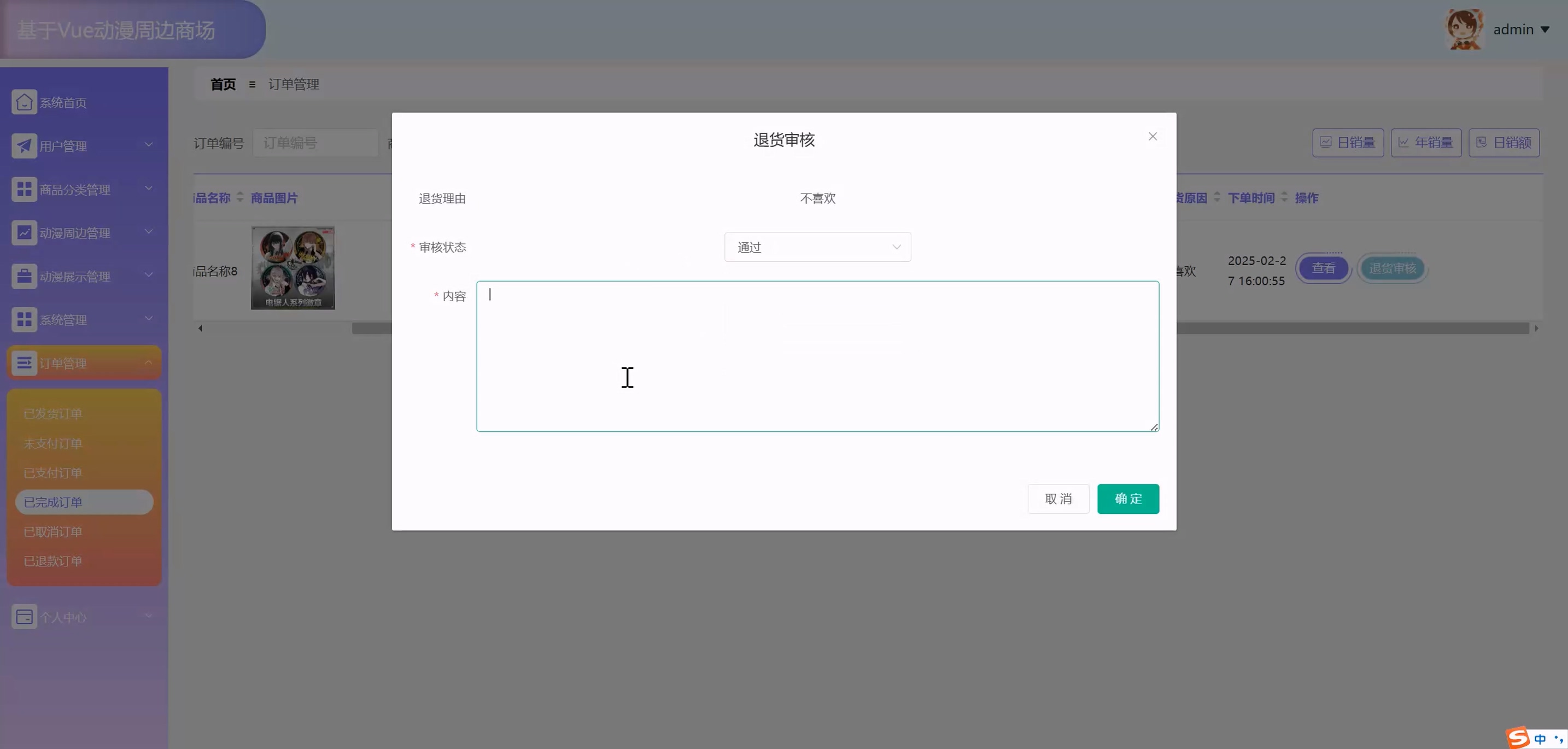
Task: Click the anime merchandise chart icon
Action: 24,233
